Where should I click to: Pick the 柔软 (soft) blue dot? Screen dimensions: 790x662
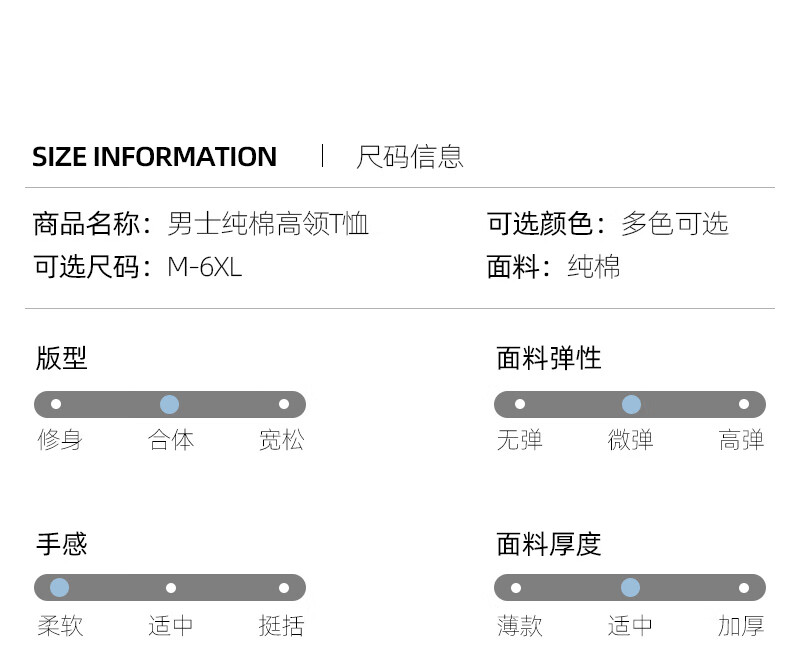[59, 588]
